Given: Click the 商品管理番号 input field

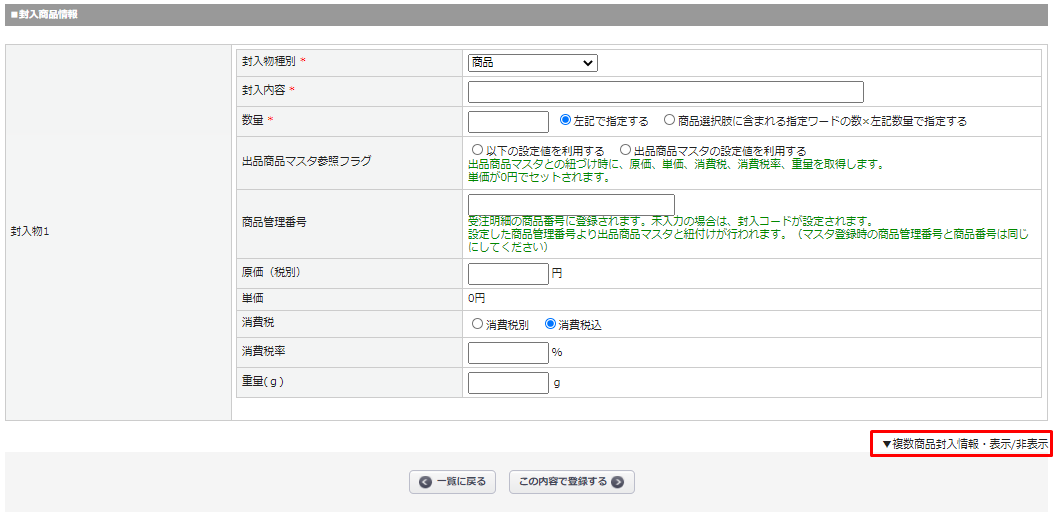Looking at the screenshot, I should pyautogui.click(x=571, y=204).
